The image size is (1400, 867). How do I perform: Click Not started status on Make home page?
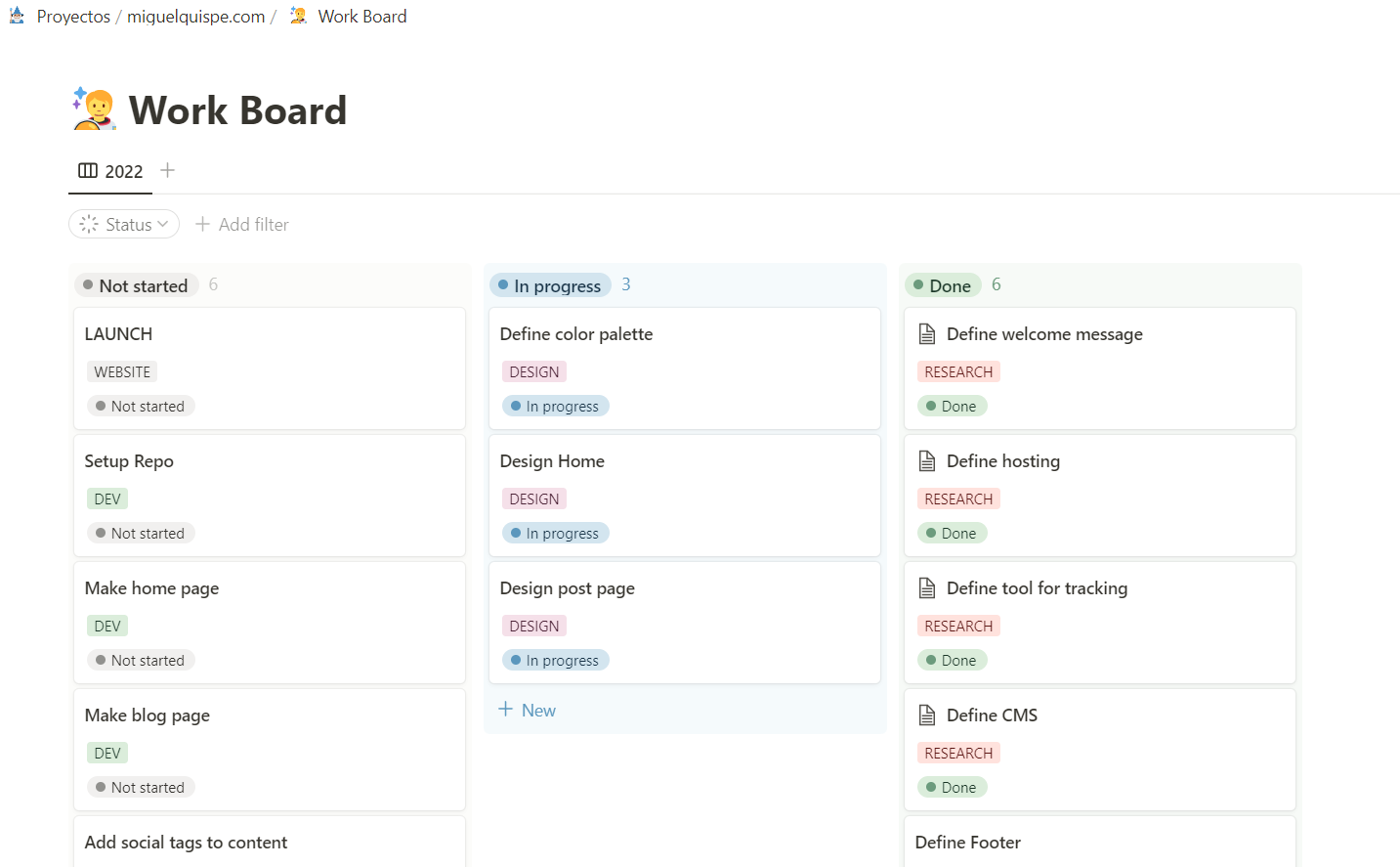(141, 661)
